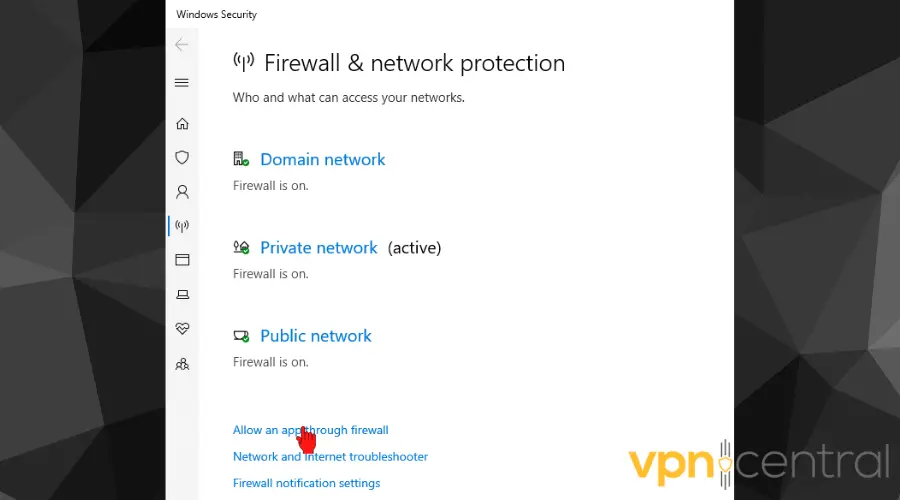Screen dimensions: 900x500
Task: Click Allow an app through firewall
Action: pos(310,430)
